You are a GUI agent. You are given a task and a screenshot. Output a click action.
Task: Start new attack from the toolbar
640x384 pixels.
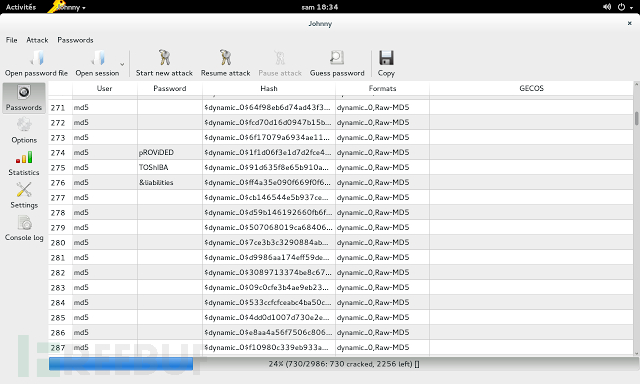(x=164, y=64)
